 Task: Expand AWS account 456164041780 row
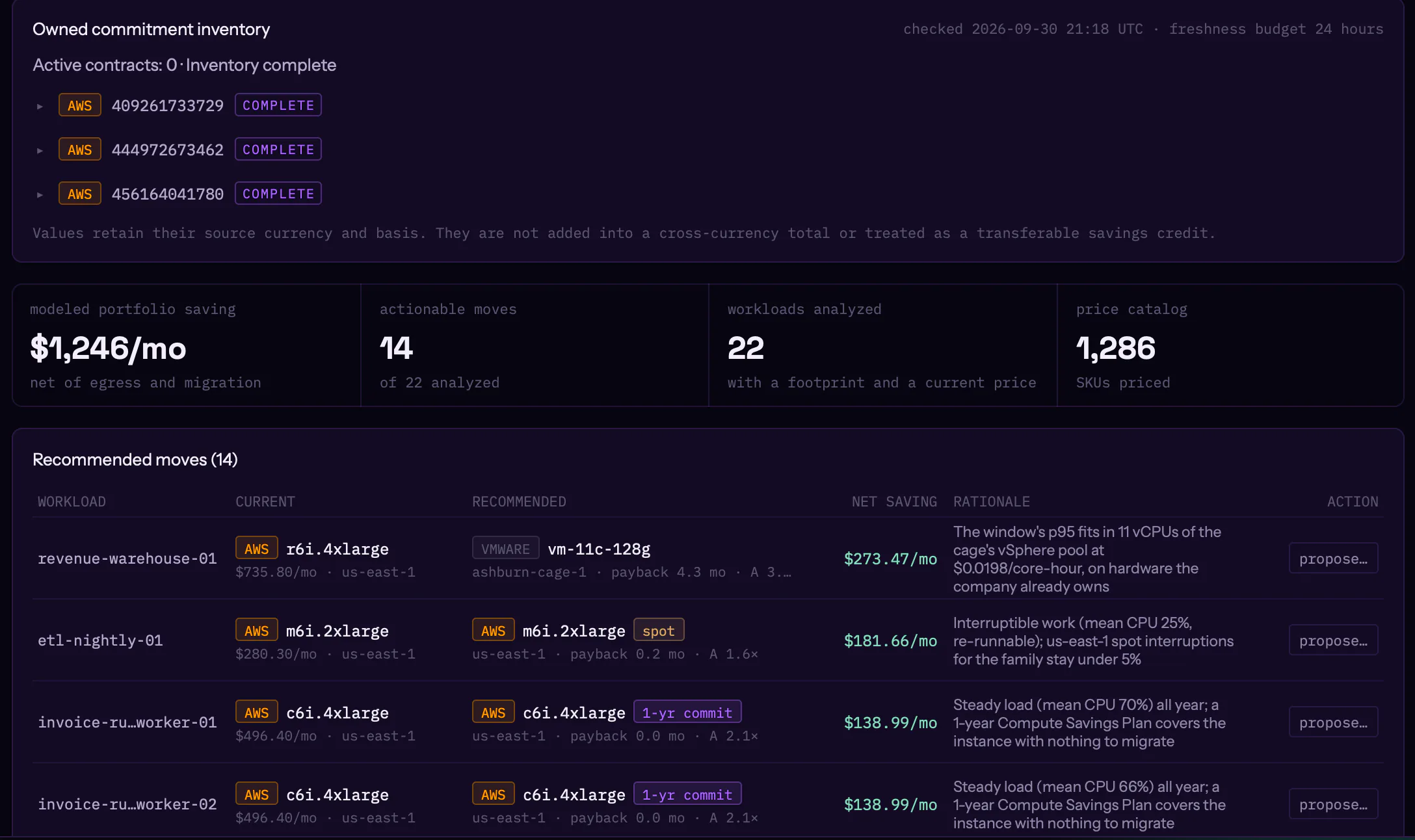click(x=40, y=194)
